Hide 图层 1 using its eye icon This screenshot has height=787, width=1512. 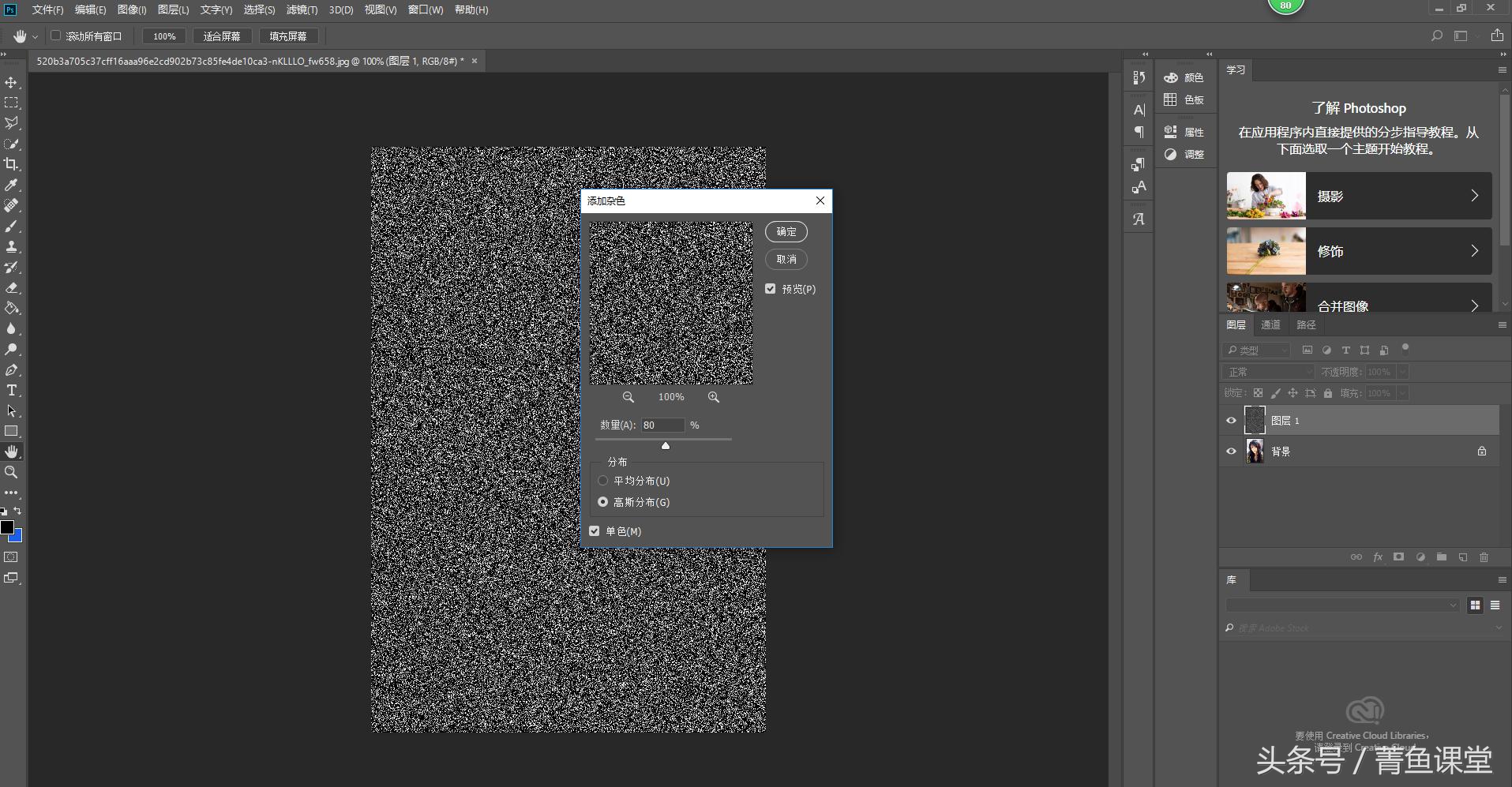[1231, 421]
